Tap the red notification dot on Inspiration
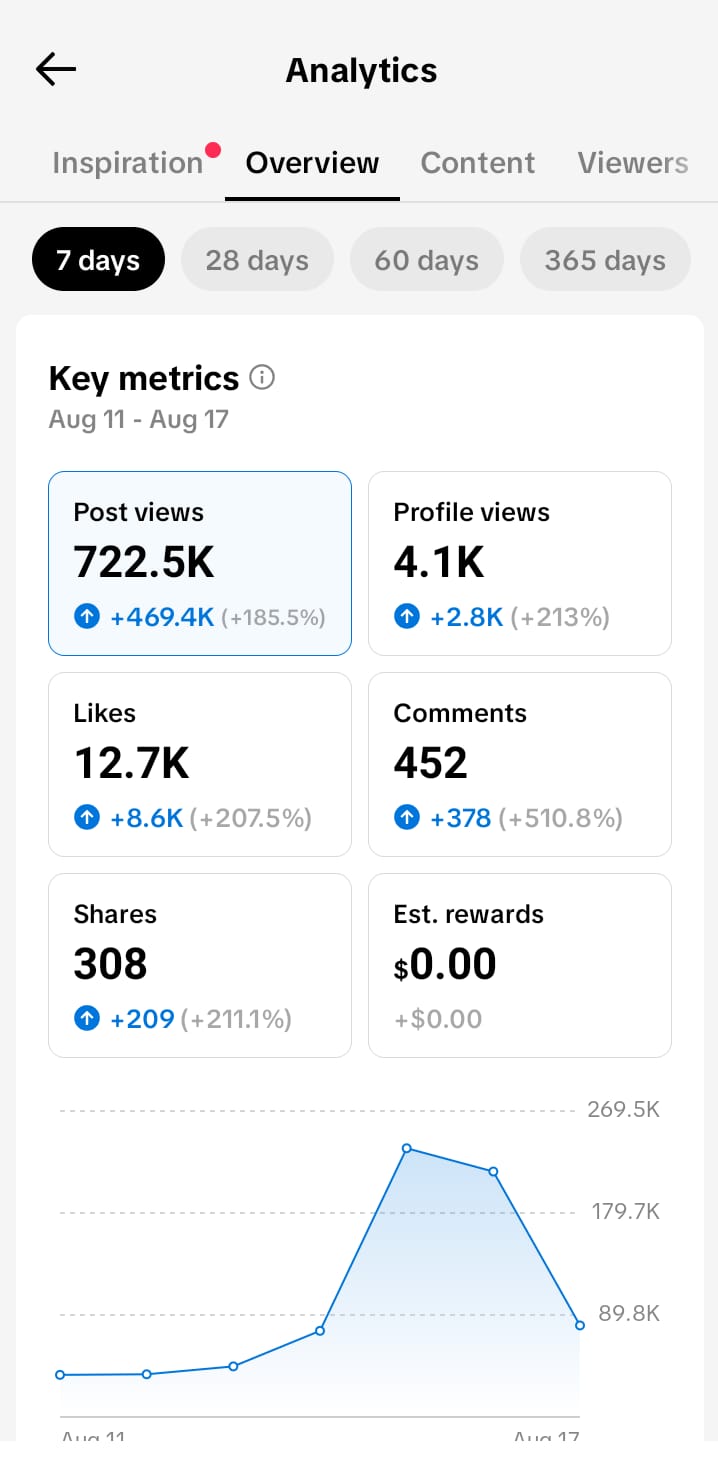Screen dimensions: 718x1461 tap(212, 150)
